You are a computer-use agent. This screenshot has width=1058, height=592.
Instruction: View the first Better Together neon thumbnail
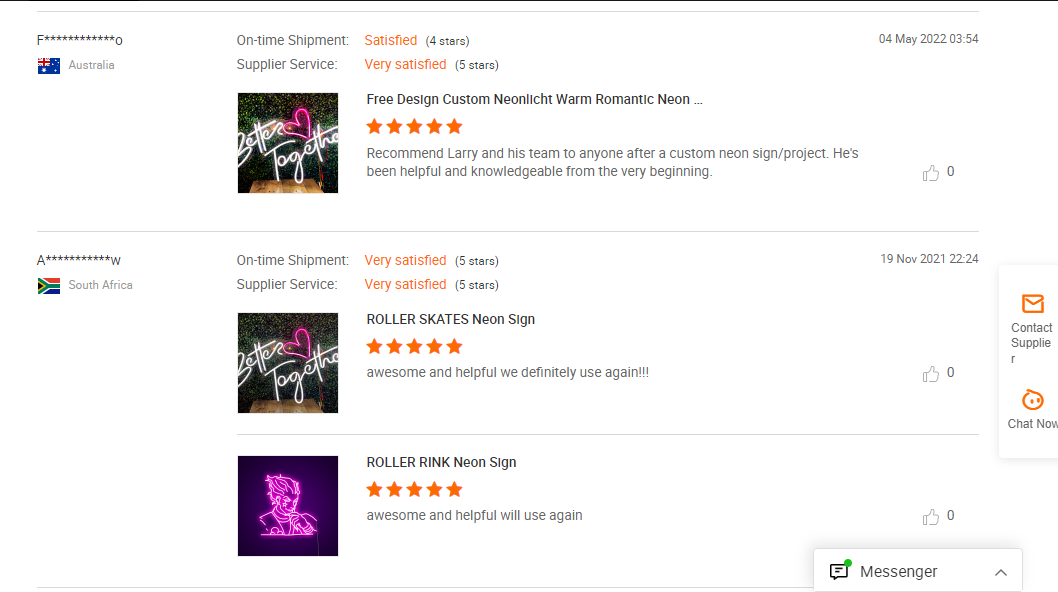point(288,143)
